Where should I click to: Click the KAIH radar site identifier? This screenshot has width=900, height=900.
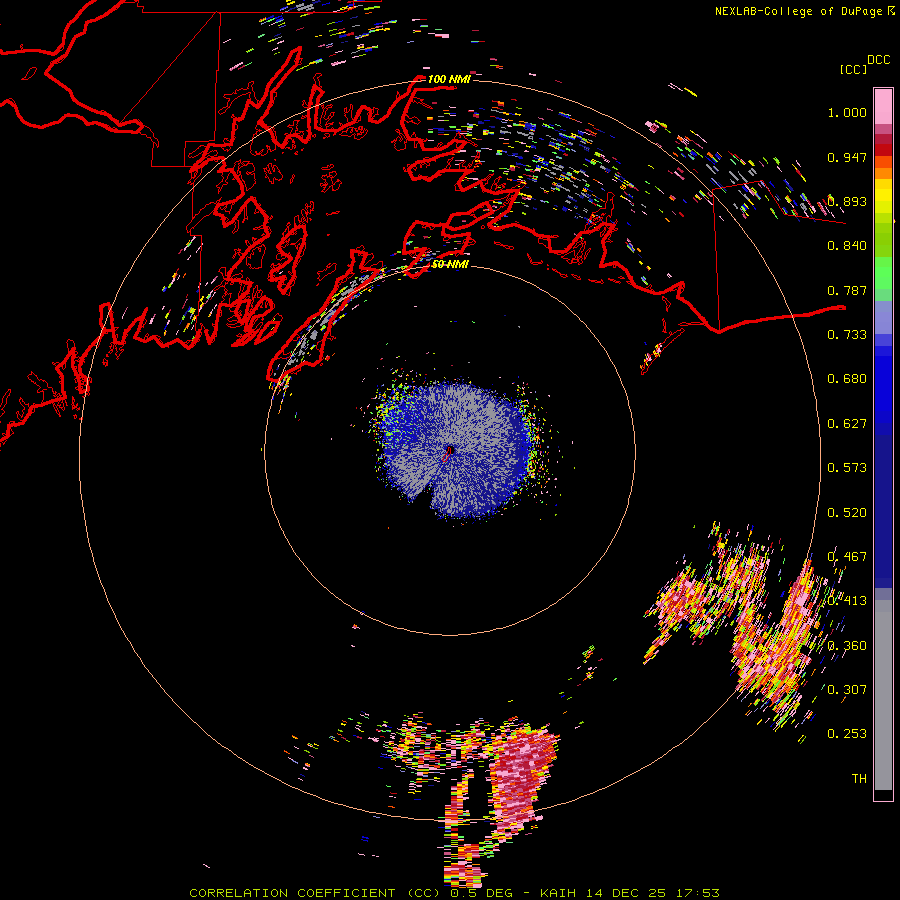[x=560, y=893]
